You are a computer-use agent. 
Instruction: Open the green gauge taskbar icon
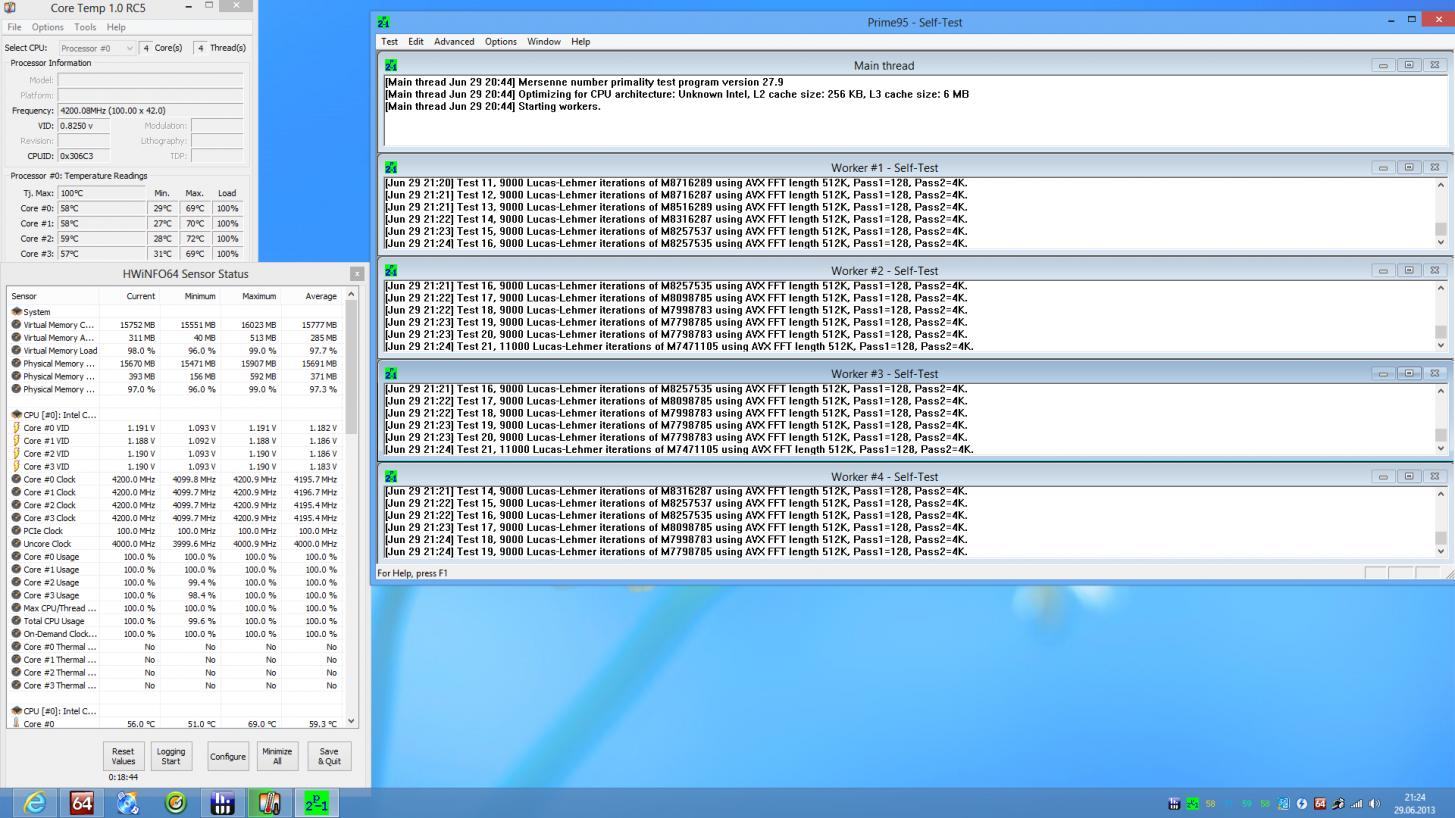(x=175, y=803)
